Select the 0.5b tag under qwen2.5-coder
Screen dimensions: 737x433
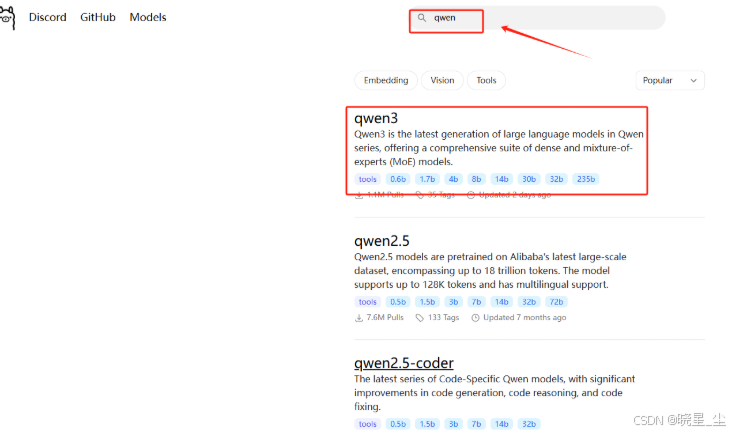(x=398, y=424)
